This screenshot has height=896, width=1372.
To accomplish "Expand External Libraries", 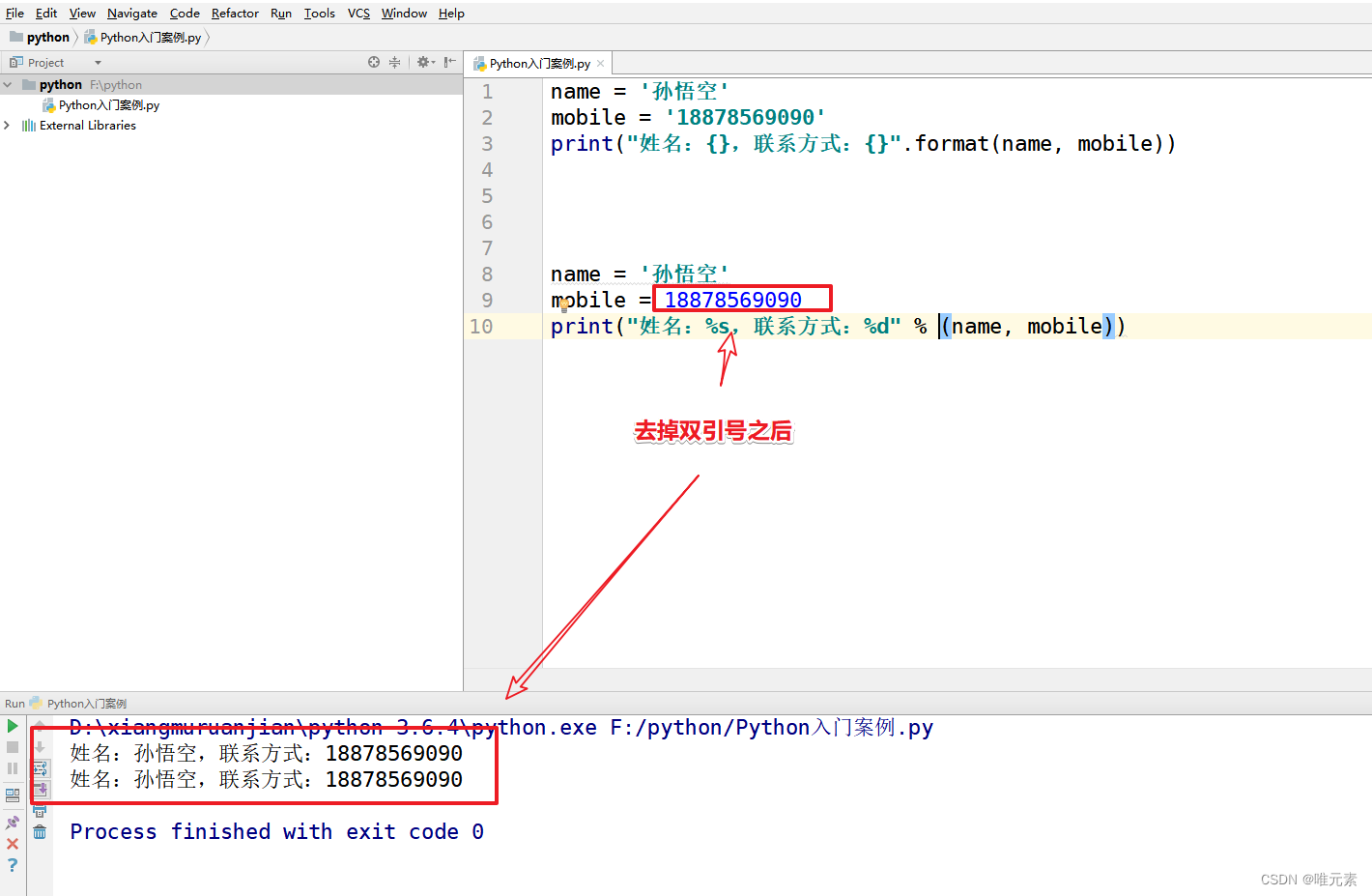I will click(x=8, y=125).
